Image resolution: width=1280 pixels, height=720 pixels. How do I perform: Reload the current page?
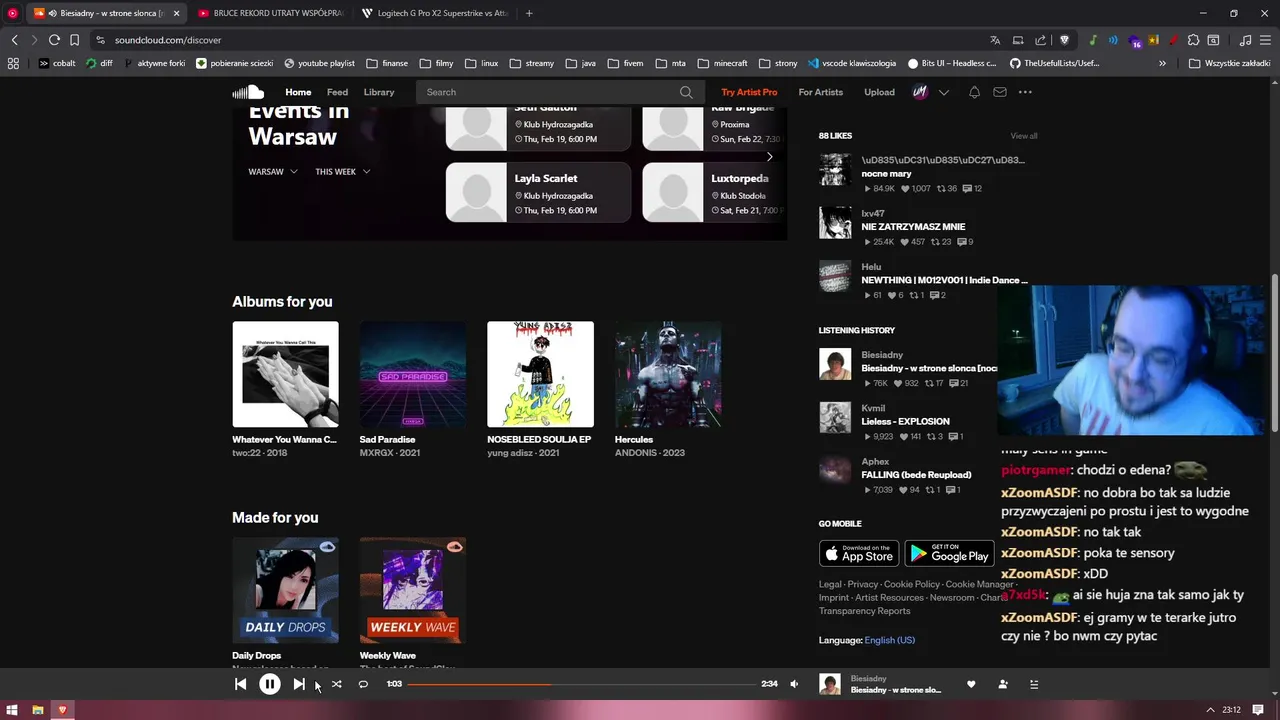coord(54,40)
